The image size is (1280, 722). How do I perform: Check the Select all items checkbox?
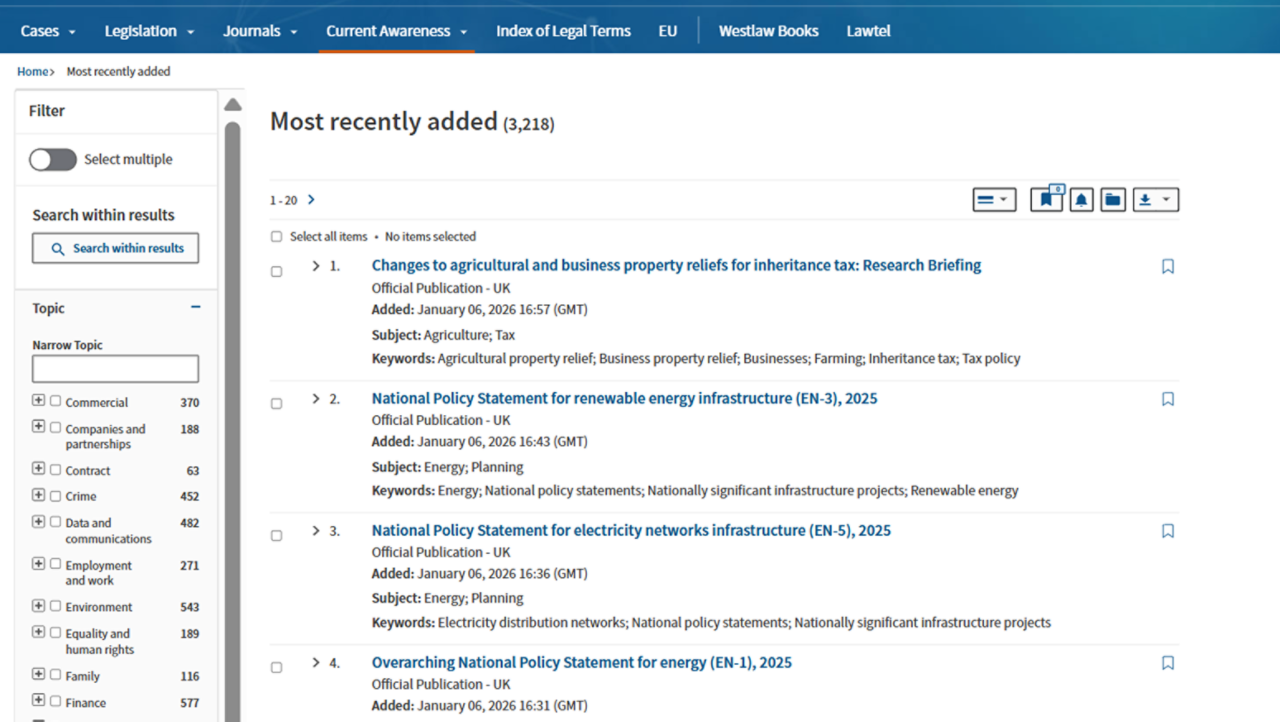coord(276,237)
